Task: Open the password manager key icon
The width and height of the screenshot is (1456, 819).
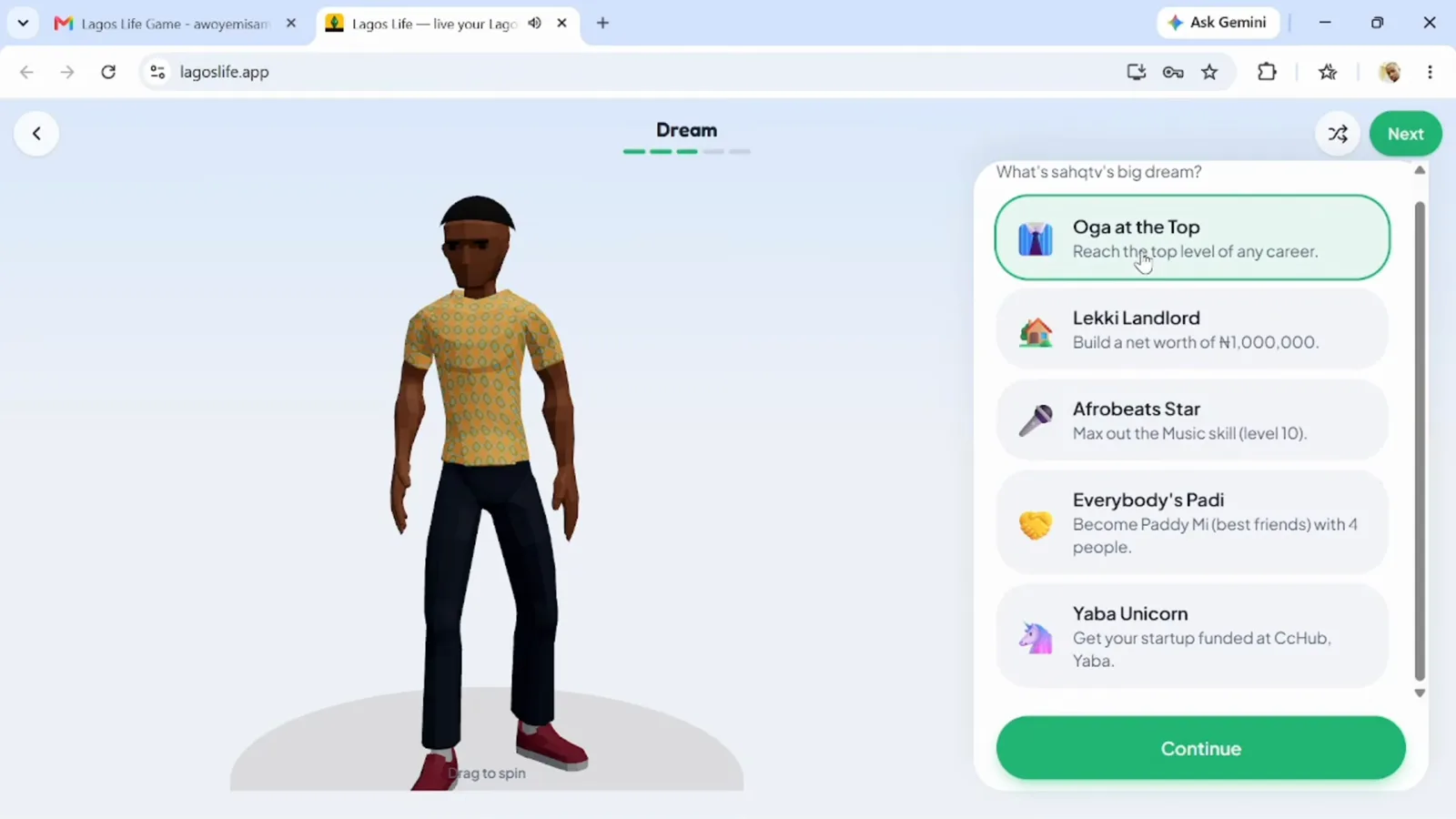Action: 1173,72
